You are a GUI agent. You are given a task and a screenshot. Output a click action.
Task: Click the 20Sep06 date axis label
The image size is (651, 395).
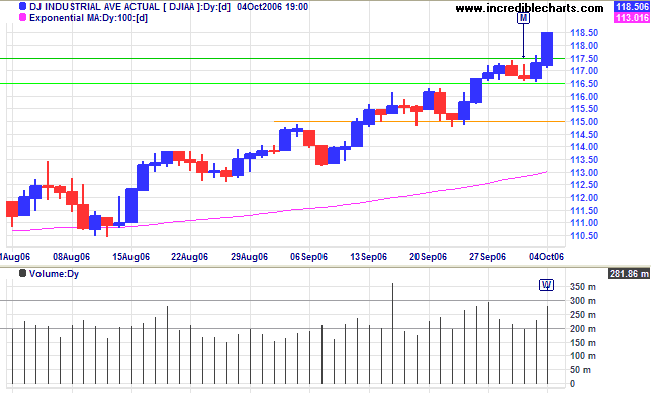point(428,257)
